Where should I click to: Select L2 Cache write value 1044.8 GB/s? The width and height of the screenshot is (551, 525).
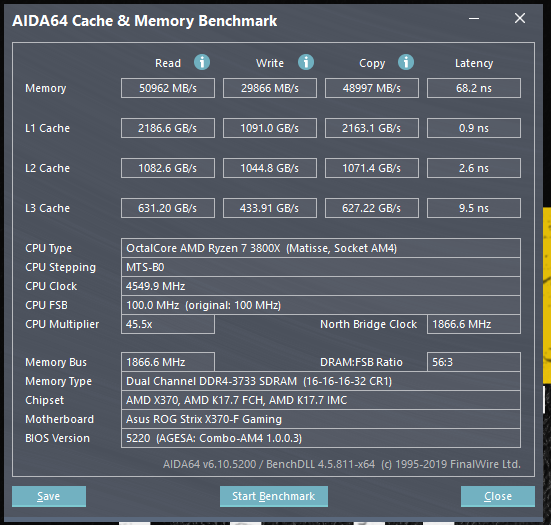coord(270,168)
